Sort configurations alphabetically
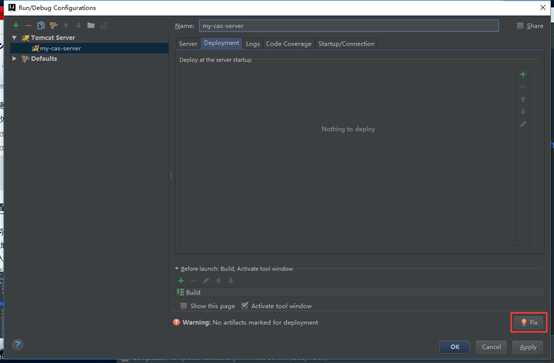 [x=104, y=25]
